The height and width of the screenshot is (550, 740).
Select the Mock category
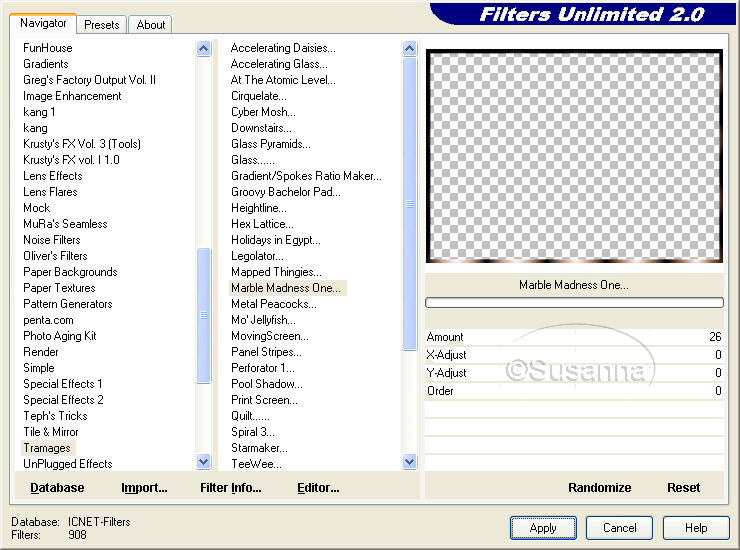37,208
